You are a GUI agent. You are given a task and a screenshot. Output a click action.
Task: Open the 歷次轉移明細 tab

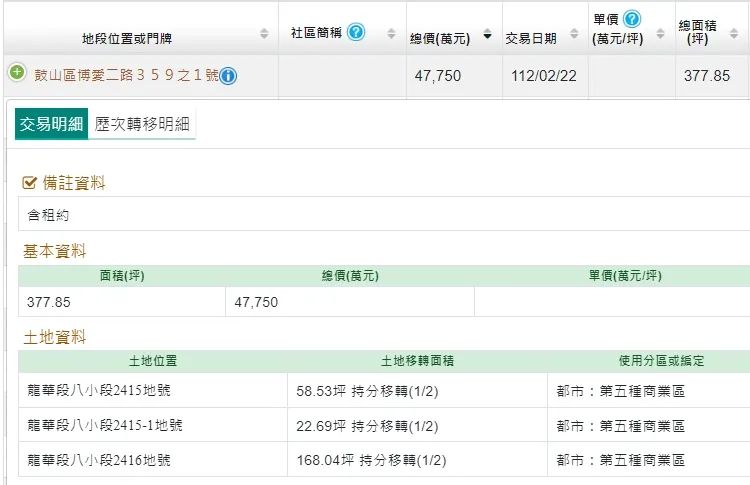(x=142, y=125)
